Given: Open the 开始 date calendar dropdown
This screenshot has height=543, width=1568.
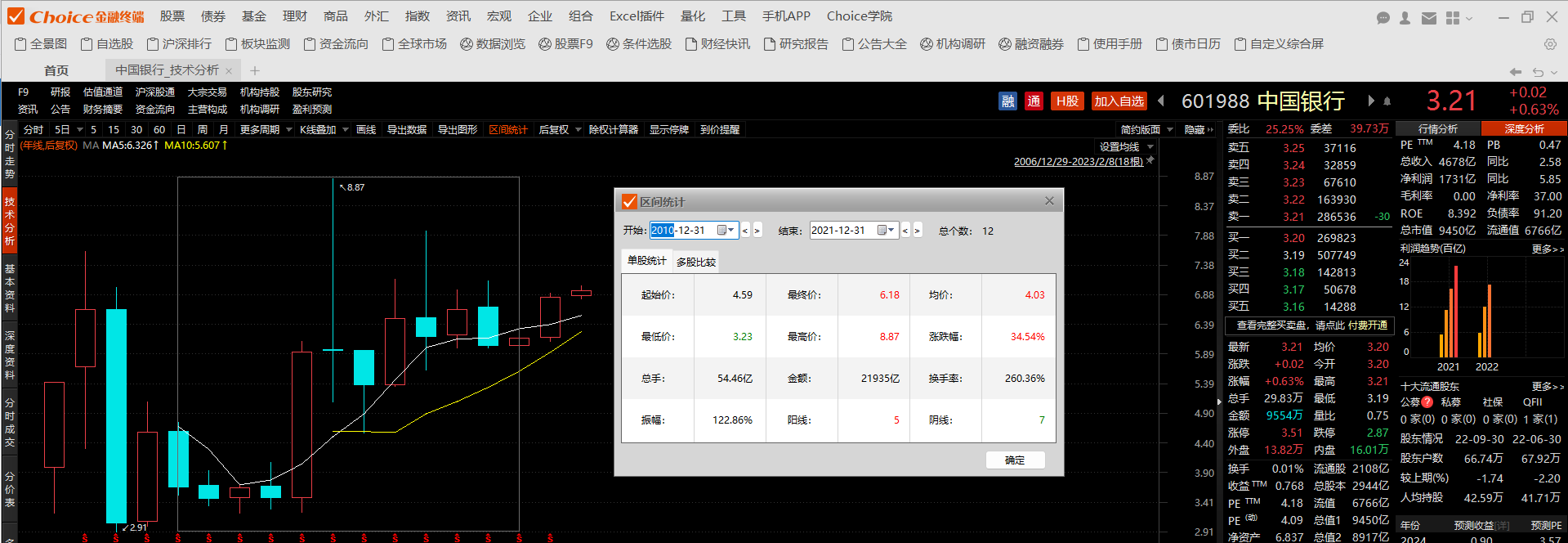Looking at the screenshot, I should [726, 231].
